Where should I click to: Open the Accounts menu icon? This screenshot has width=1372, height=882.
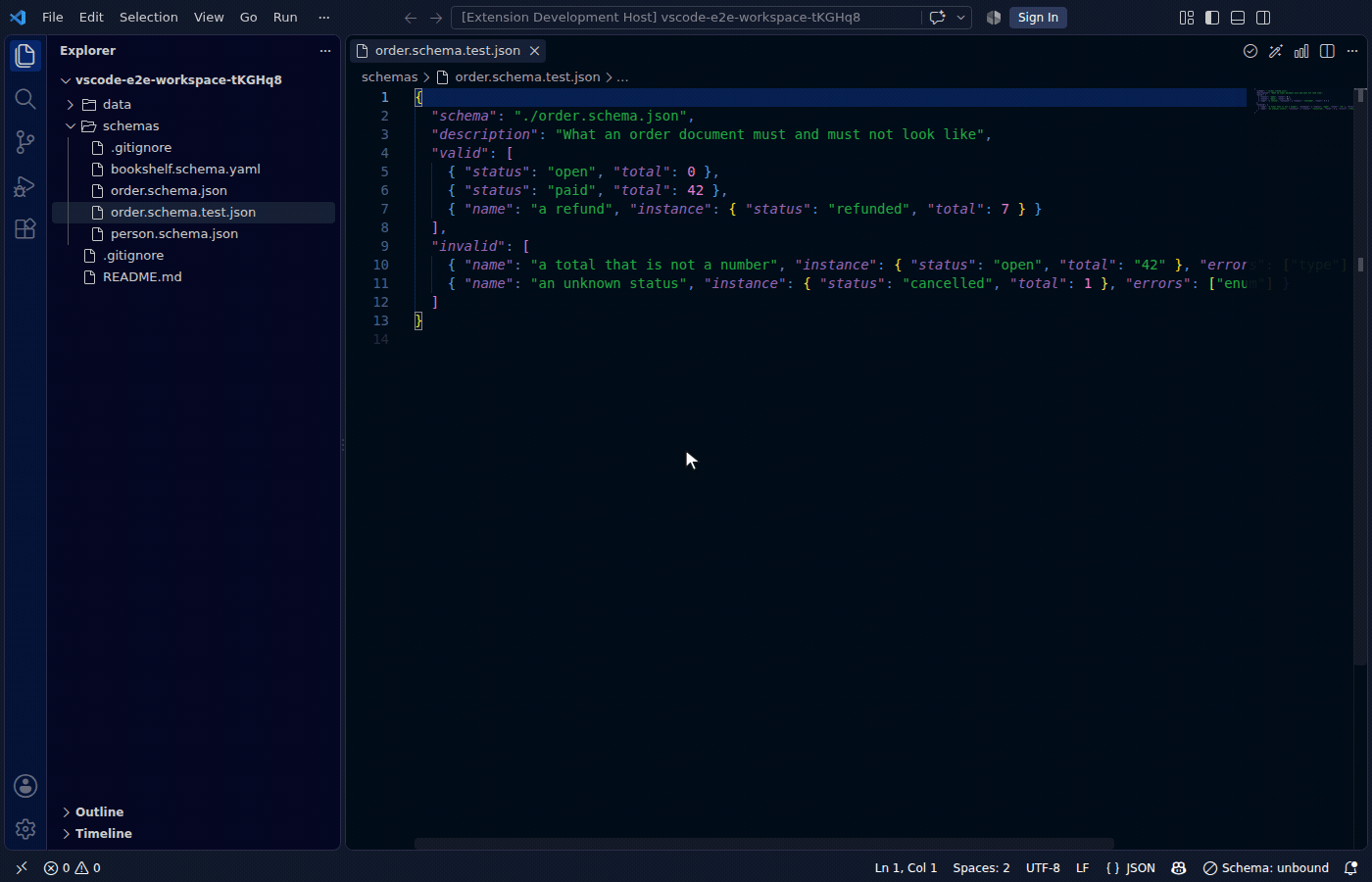tap(25, 786)
